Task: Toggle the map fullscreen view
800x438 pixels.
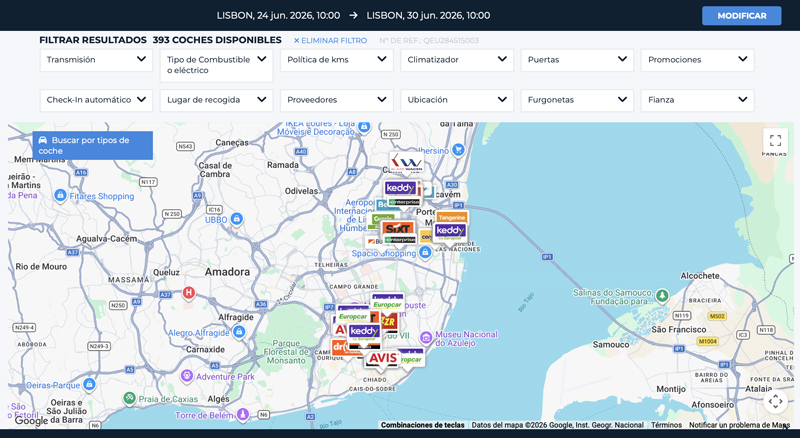Action: (x=776, y=140)
